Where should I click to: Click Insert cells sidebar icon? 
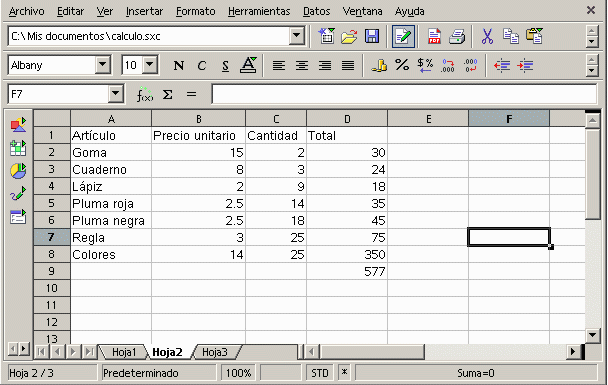tap(18, 148)
